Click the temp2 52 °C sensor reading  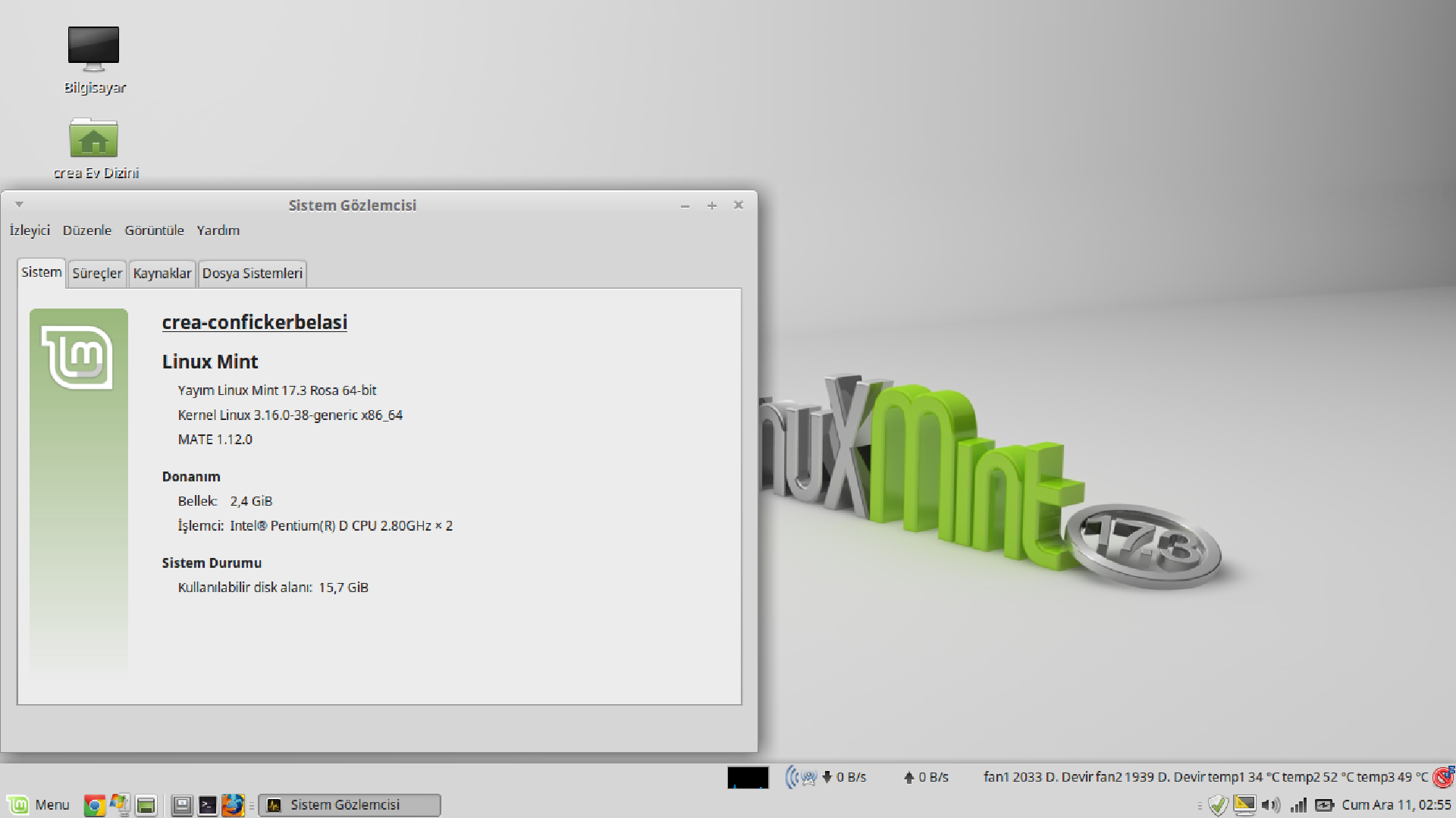point(1319,777)
